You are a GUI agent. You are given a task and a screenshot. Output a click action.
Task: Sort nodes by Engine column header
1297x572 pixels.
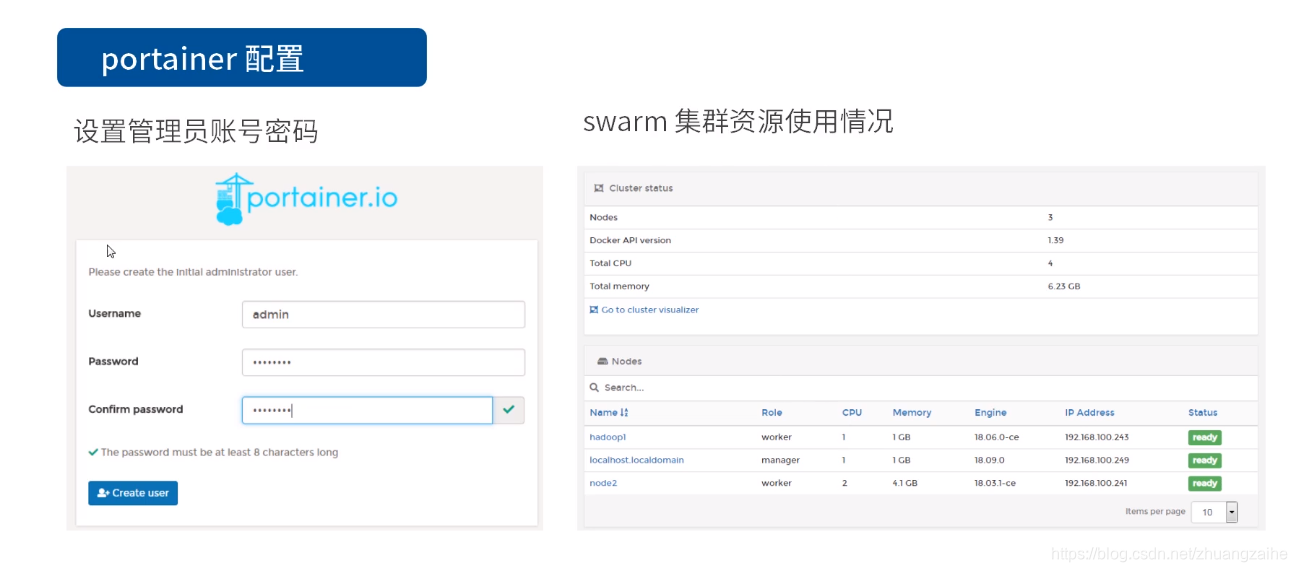(991, 412)
